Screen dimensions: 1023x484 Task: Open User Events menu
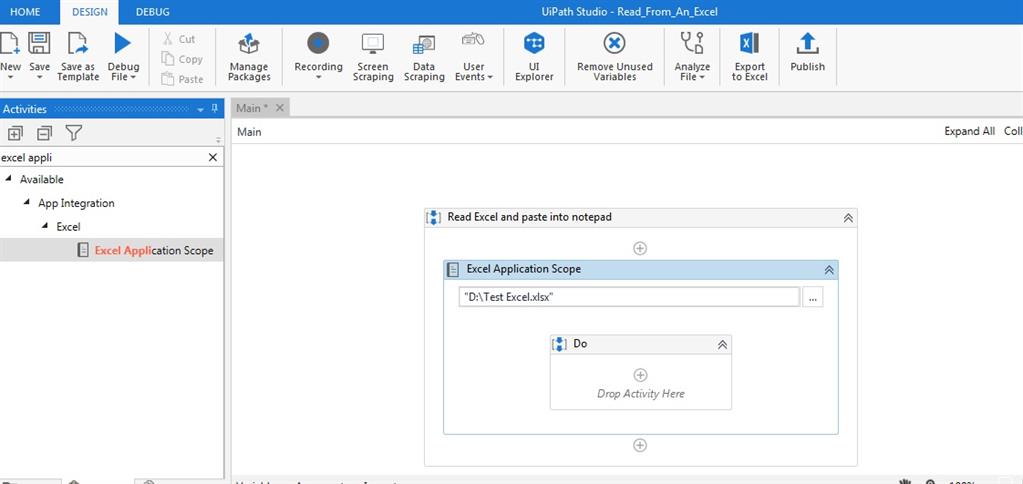[474, 57]
